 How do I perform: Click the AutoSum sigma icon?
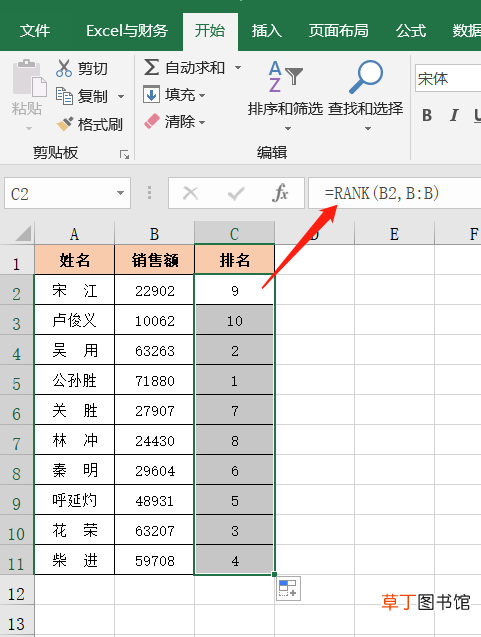coord(151,67)
